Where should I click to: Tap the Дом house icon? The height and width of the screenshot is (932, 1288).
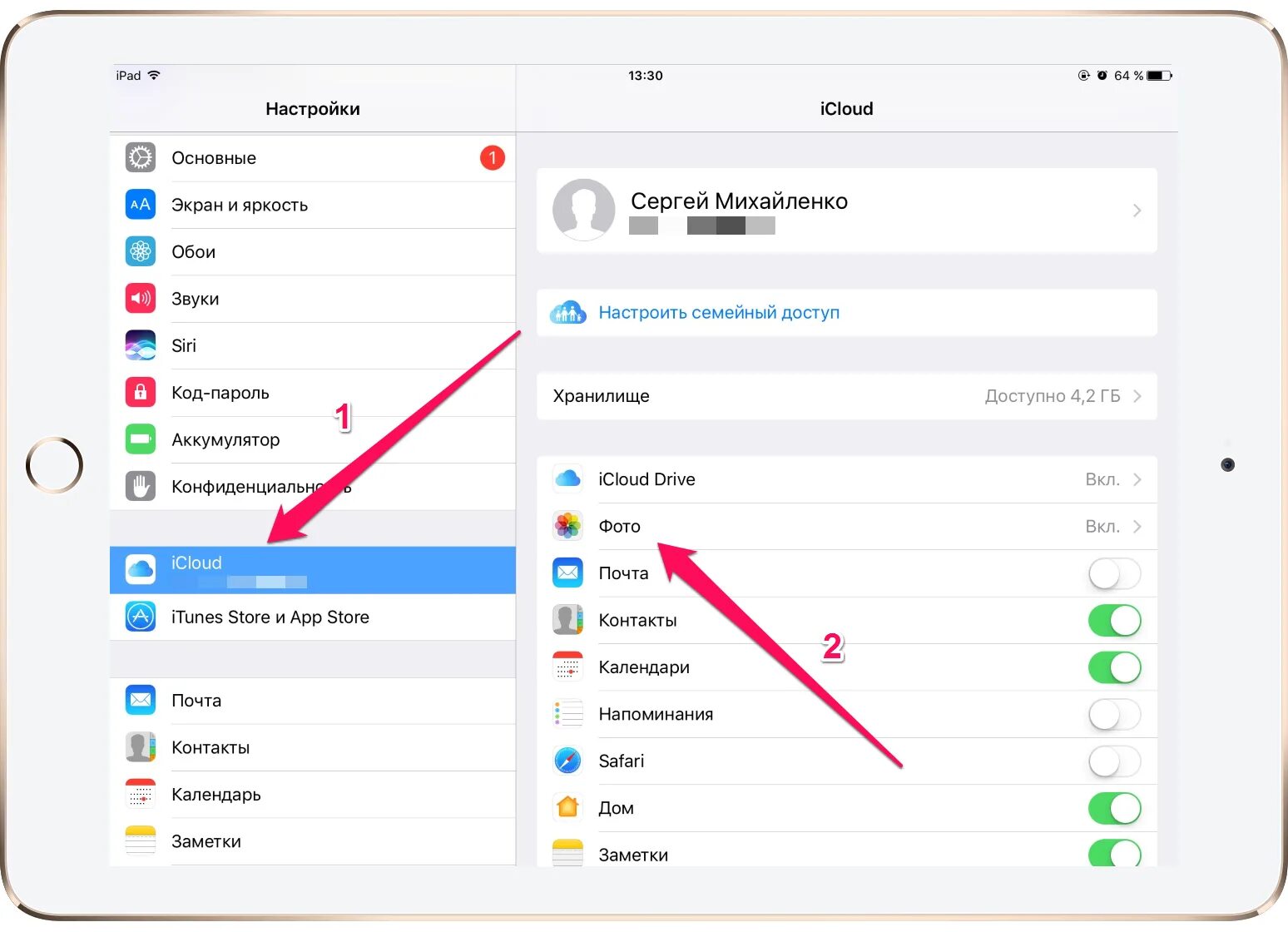567,807
